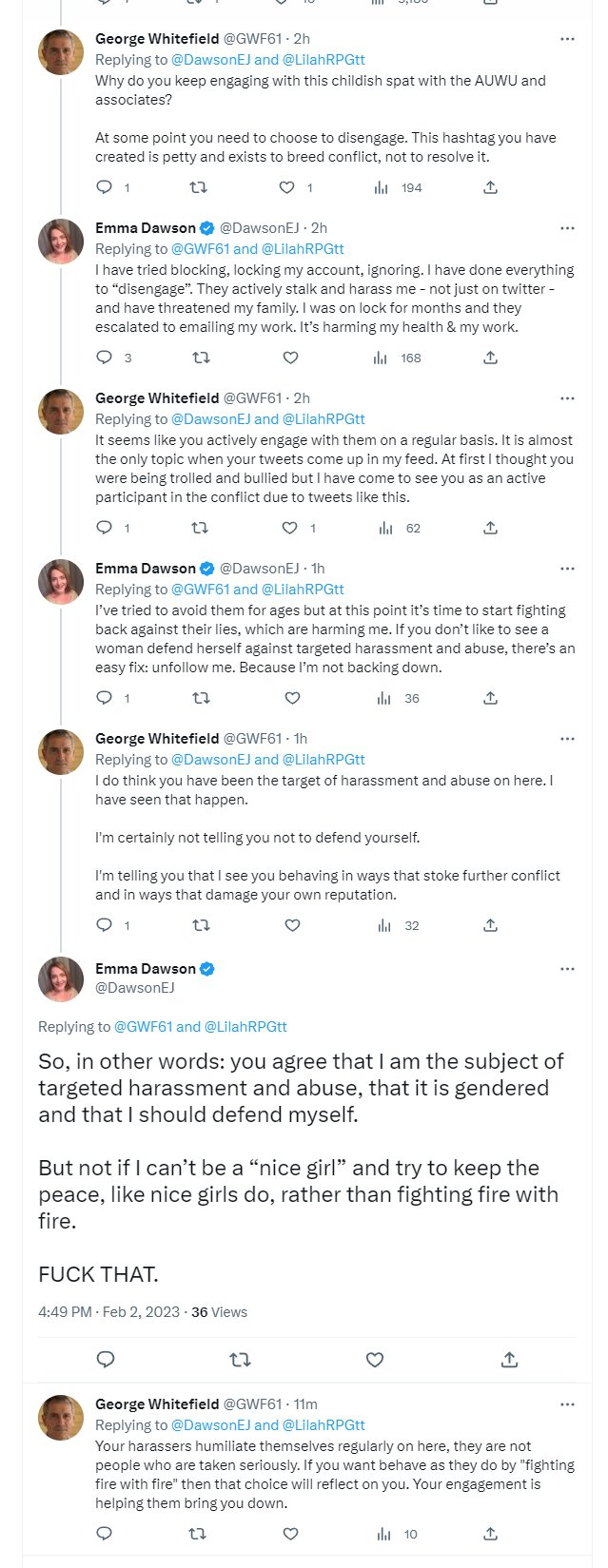Viewport: 608px width, 1568px height.
Task: Retweet the main tweet posted 4:49 PM
Action: [240, 1360]
